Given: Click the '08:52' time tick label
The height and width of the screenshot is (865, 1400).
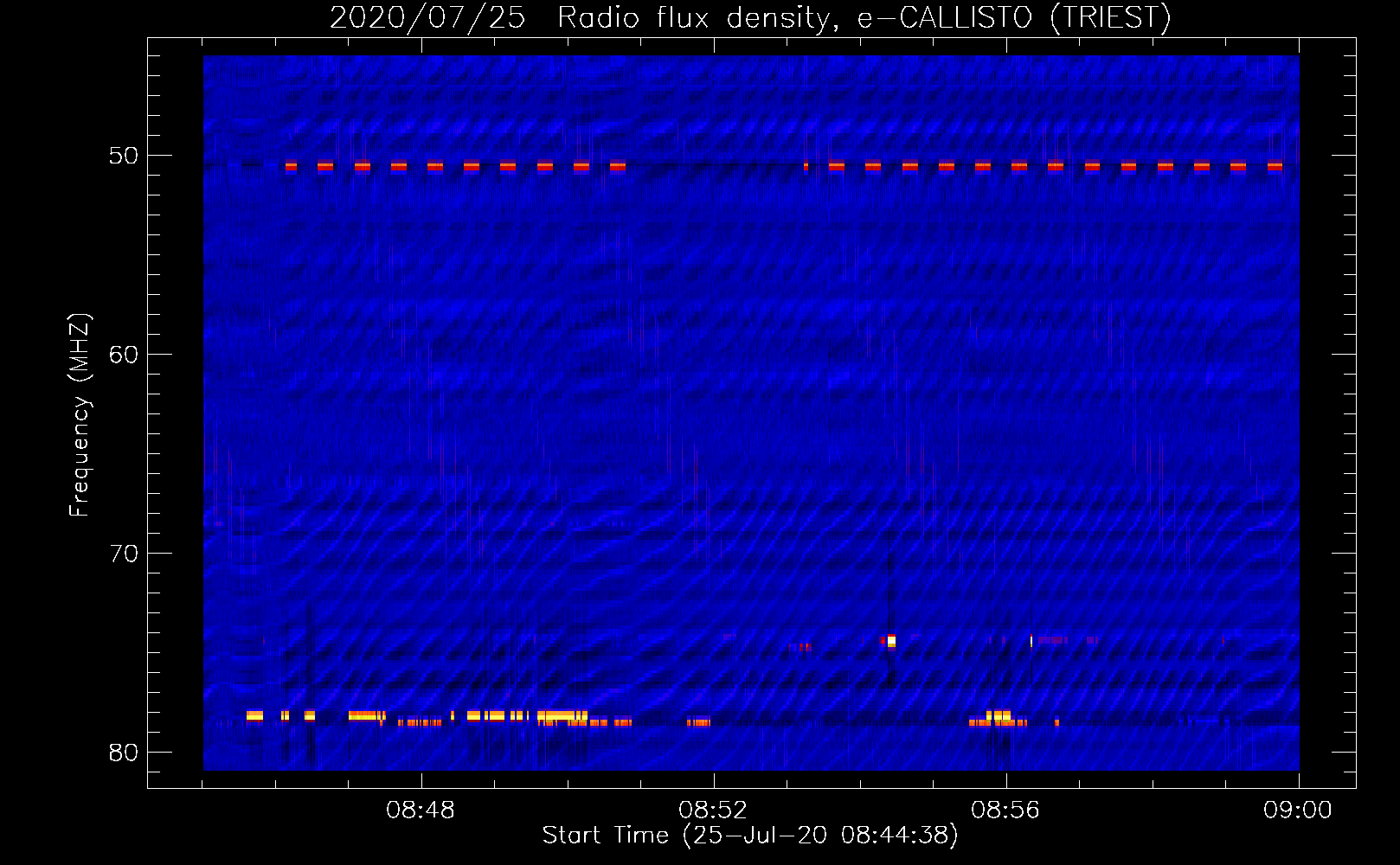Looking at the screenshot, I should [714, 811].
